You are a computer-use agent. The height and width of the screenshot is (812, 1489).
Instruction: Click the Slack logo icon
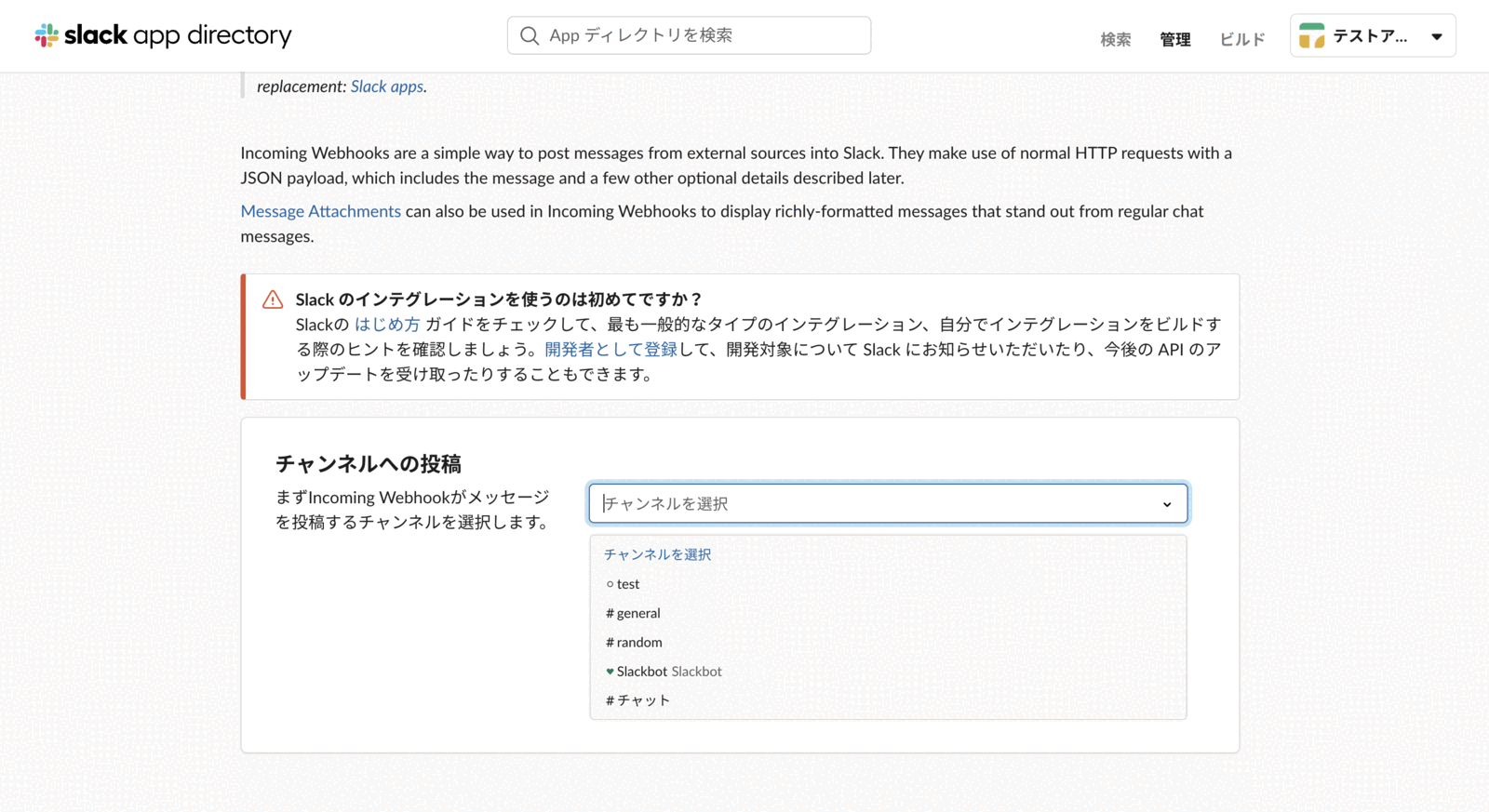tap(47, 35)
